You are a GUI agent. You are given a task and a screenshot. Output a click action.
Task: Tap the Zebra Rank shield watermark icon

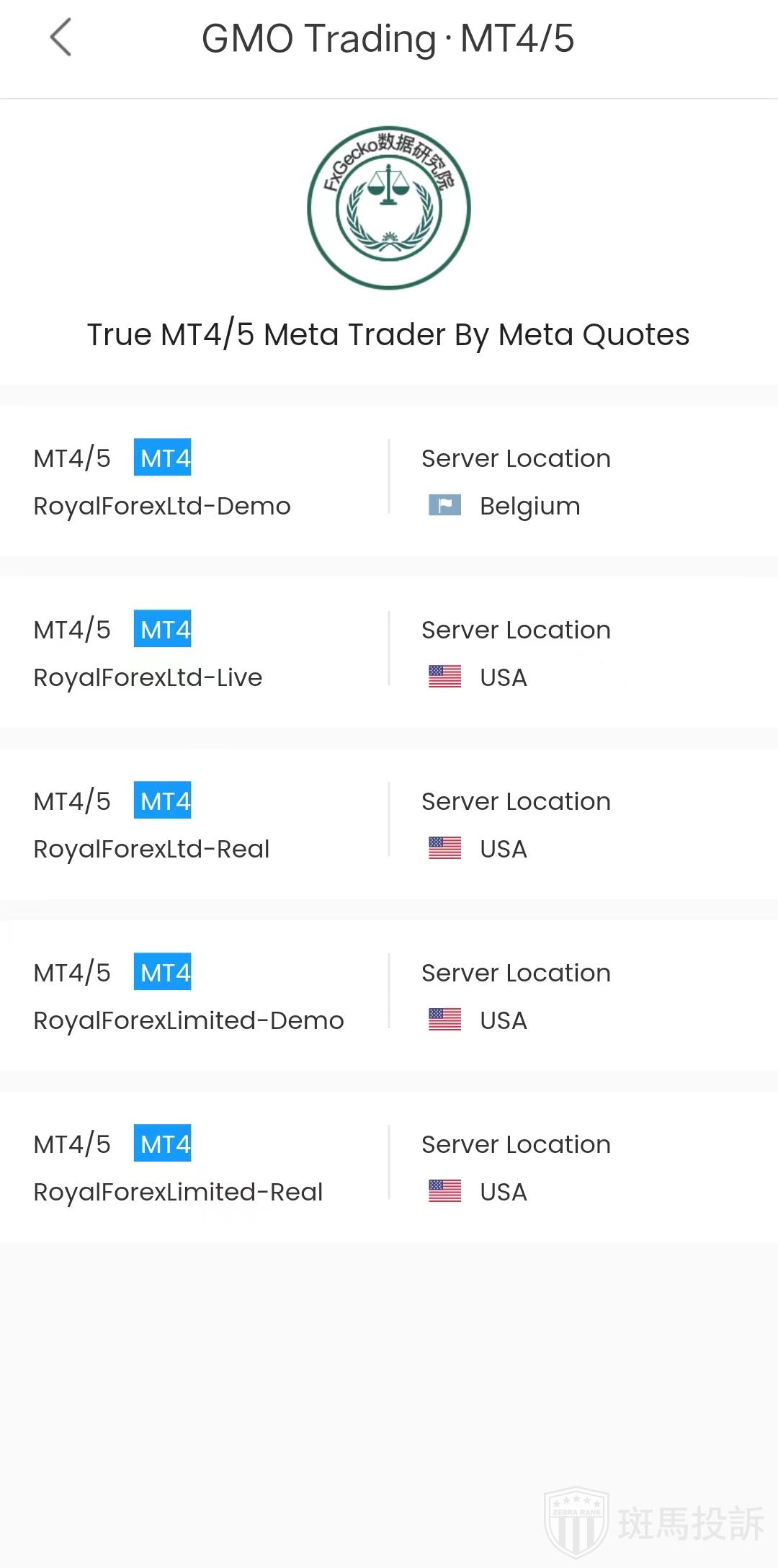click(x=576, y=1522)
